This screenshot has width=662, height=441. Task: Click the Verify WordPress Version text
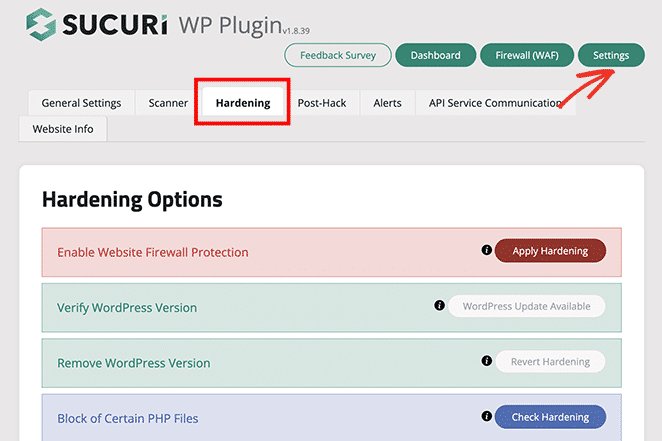coord(127,308)
